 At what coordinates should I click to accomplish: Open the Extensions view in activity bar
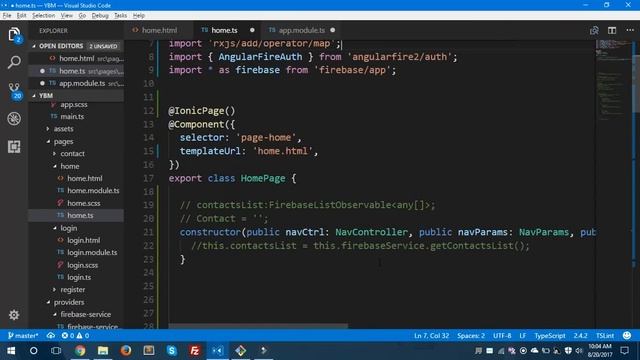(x=14, y=147)
